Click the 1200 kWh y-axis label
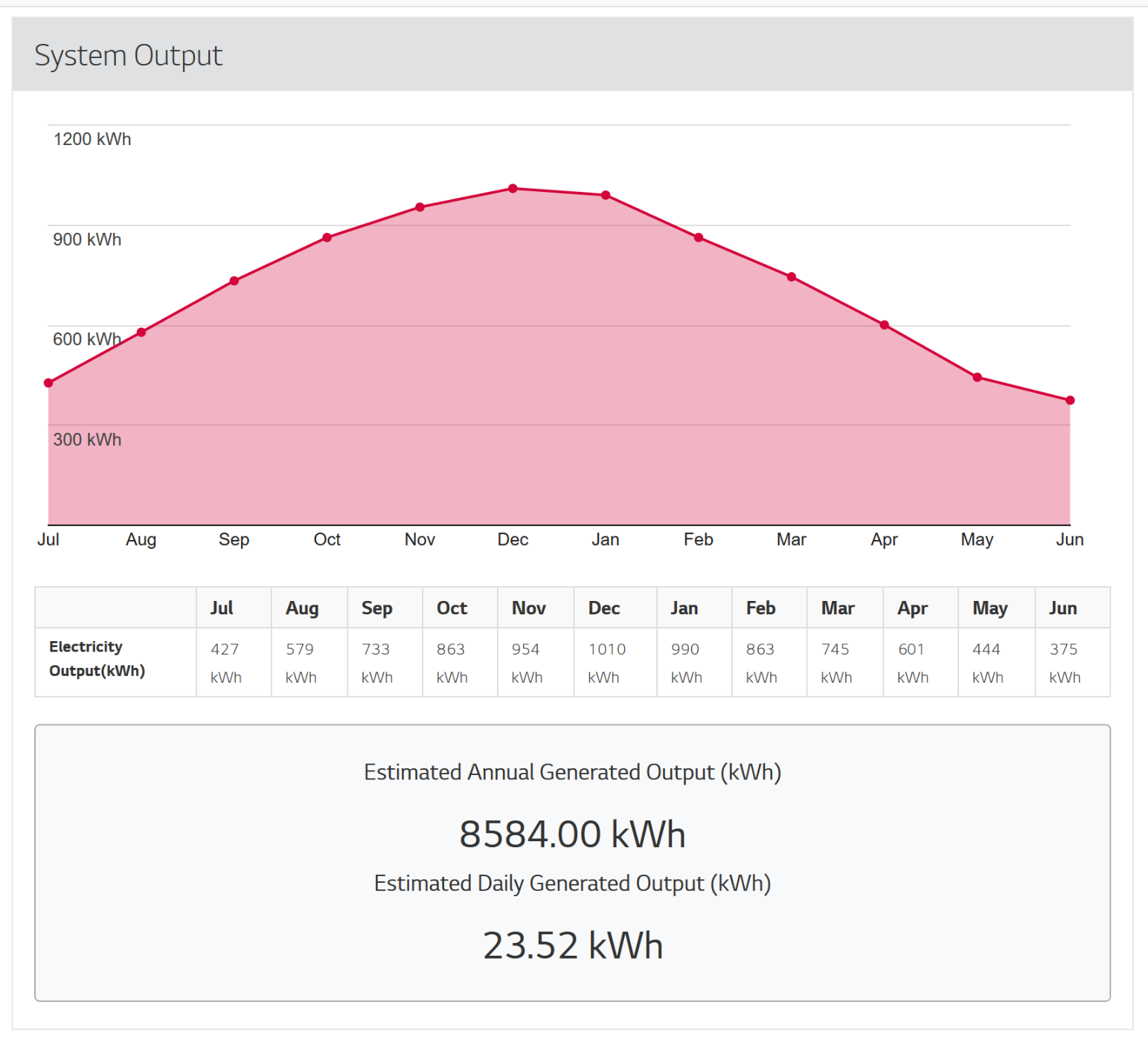The height and width of the screenshot is (1042, 1148). (x=92, y=138)
